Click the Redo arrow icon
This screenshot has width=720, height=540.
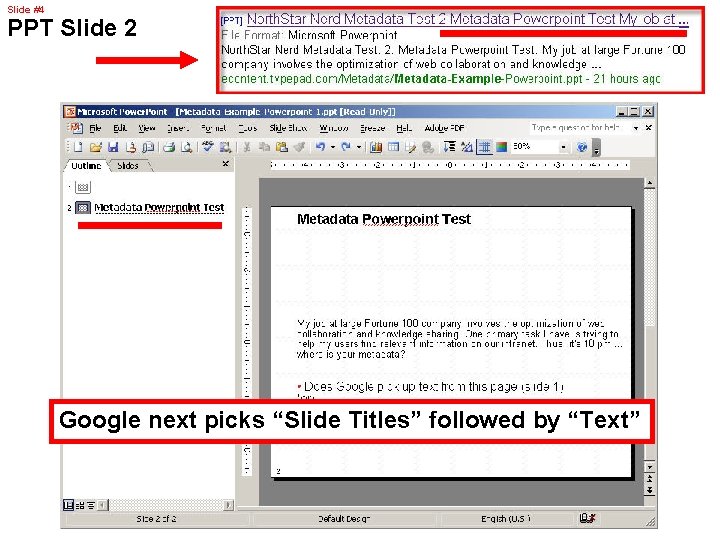346,147
